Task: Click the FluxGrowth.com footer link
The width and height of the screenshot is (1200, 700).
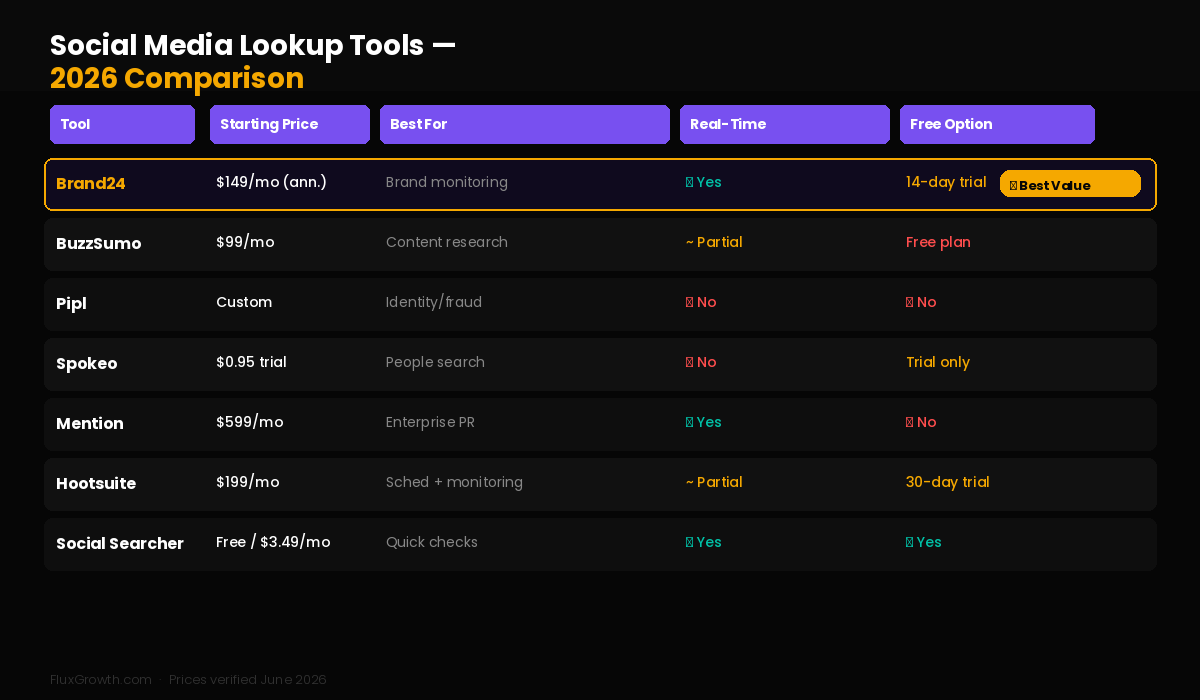Action: [101, 680]
